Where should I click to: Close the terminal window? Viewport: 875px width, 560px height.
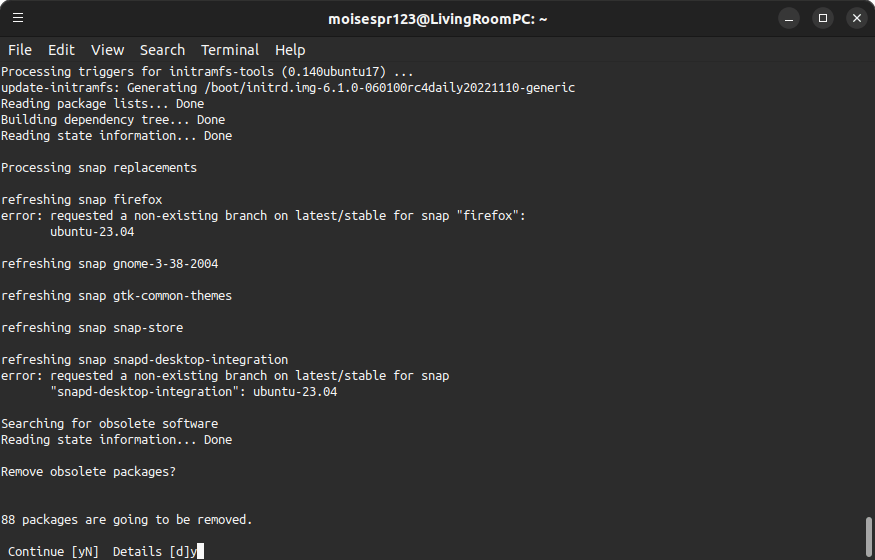point(857,18)
